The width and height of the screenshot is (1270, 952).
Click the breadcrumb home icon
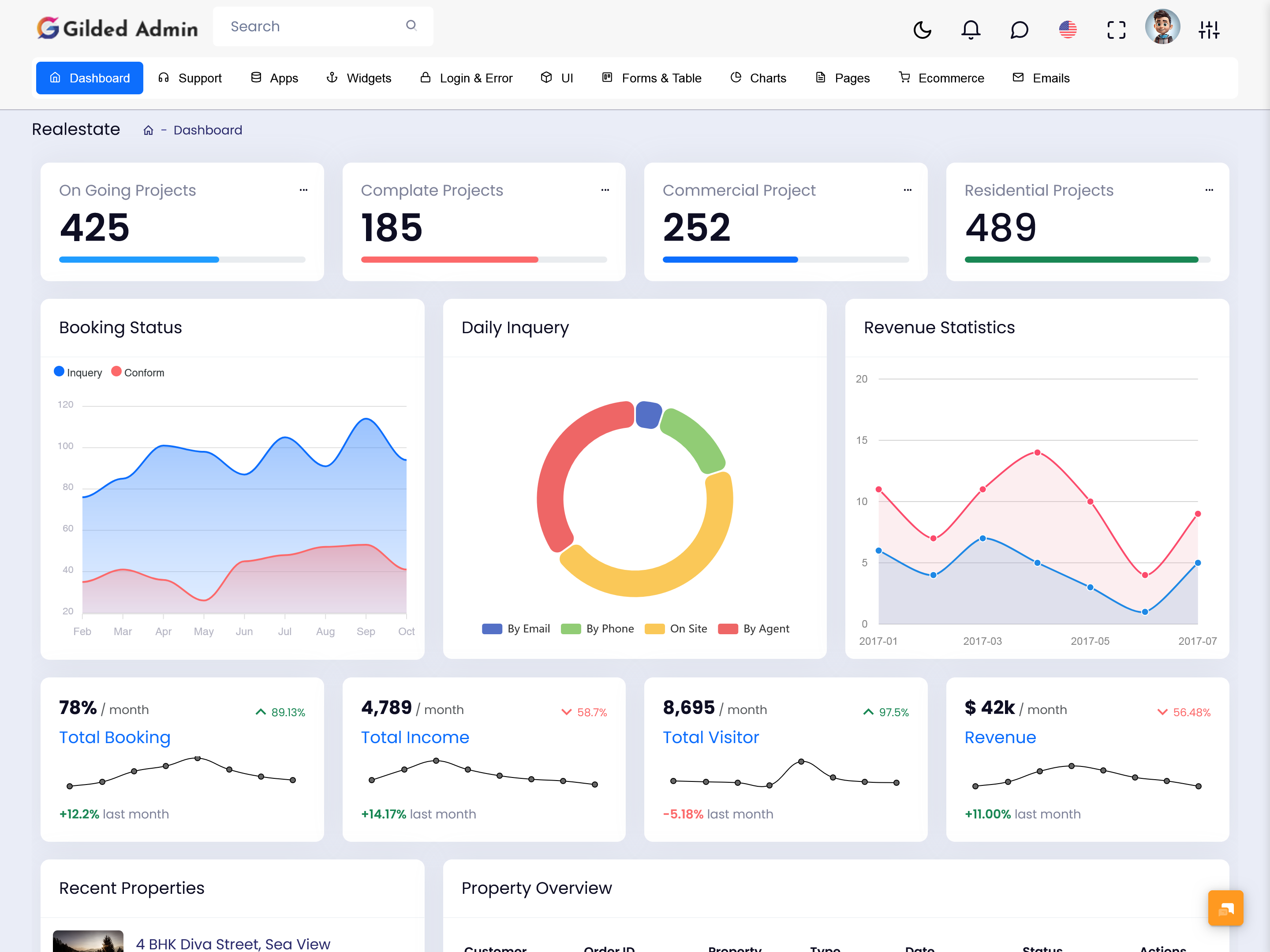[148, 130]
